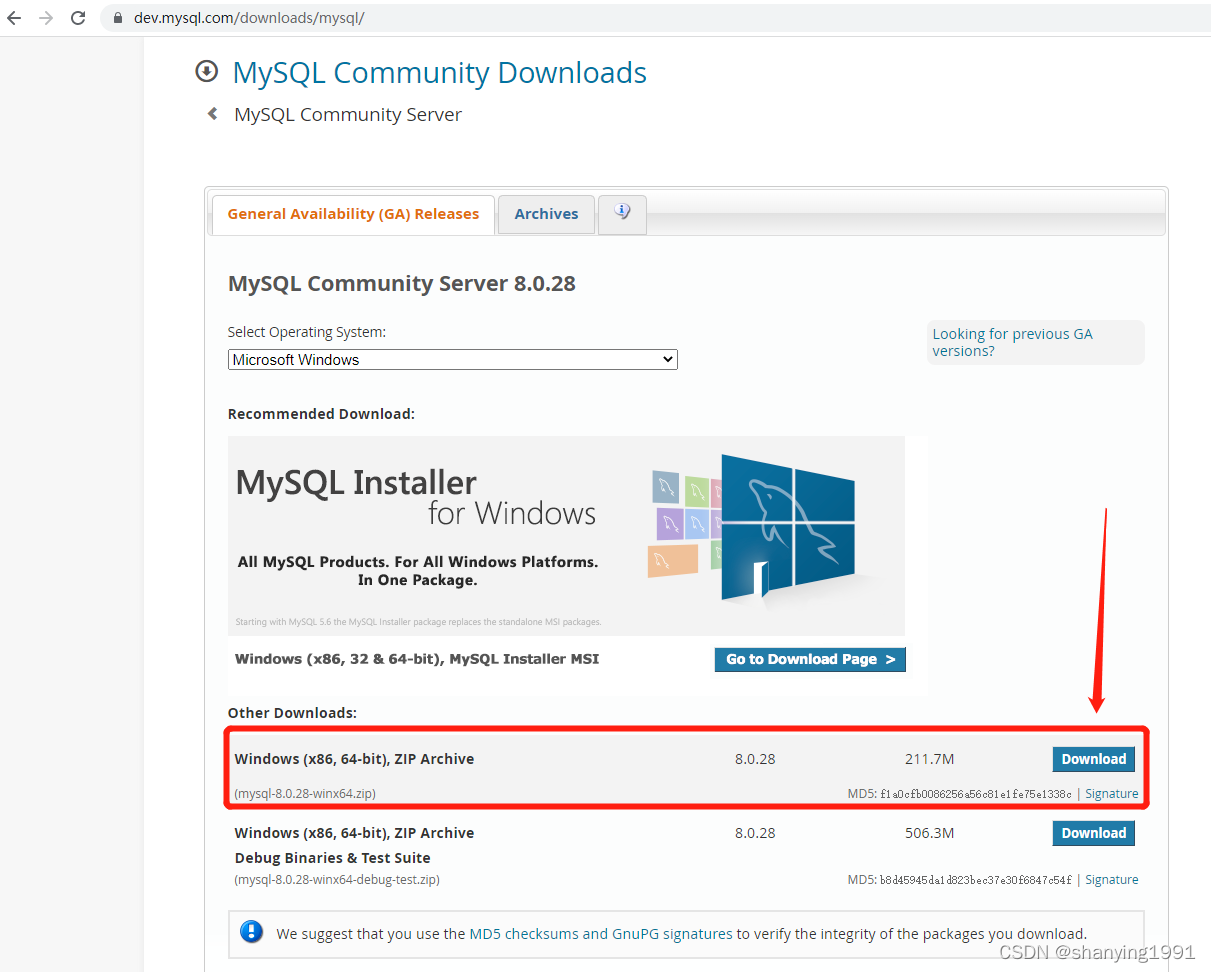Click the download circle icon beside title
Screen dimensions: 1211x972
pos(207,71)
